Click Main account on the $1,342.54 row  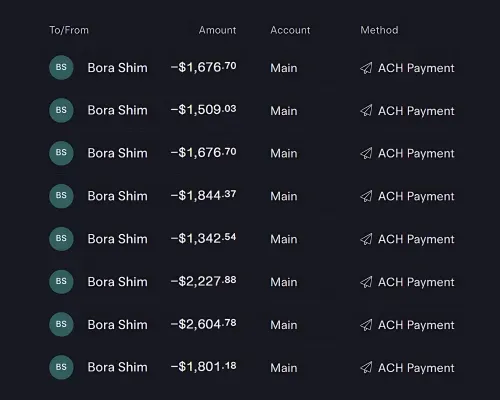[x=284, y=239]
